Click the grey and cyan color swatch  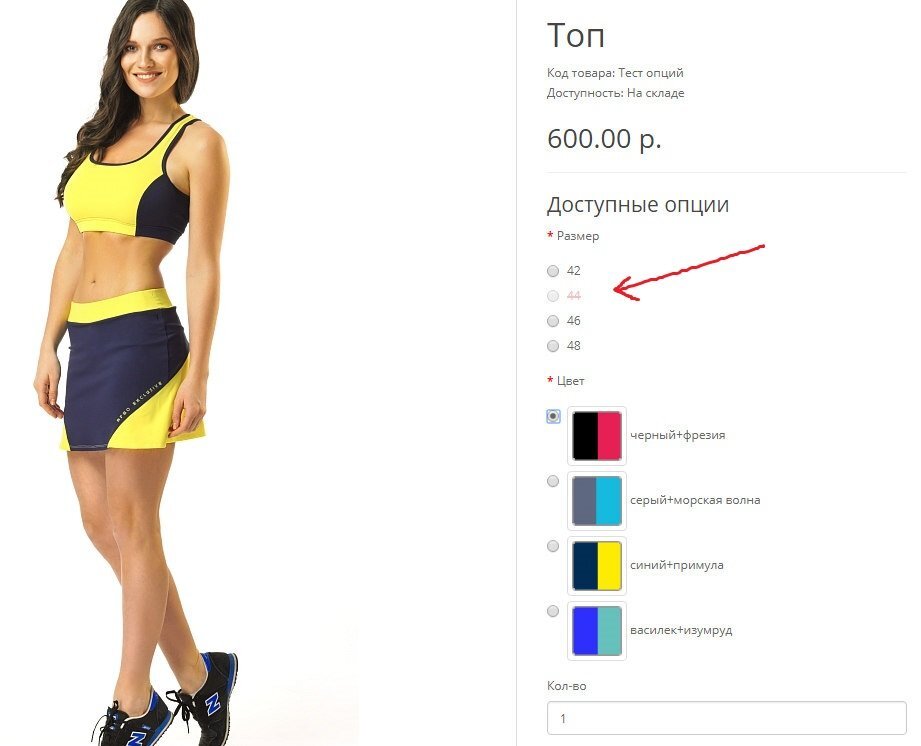coord(597,500)
